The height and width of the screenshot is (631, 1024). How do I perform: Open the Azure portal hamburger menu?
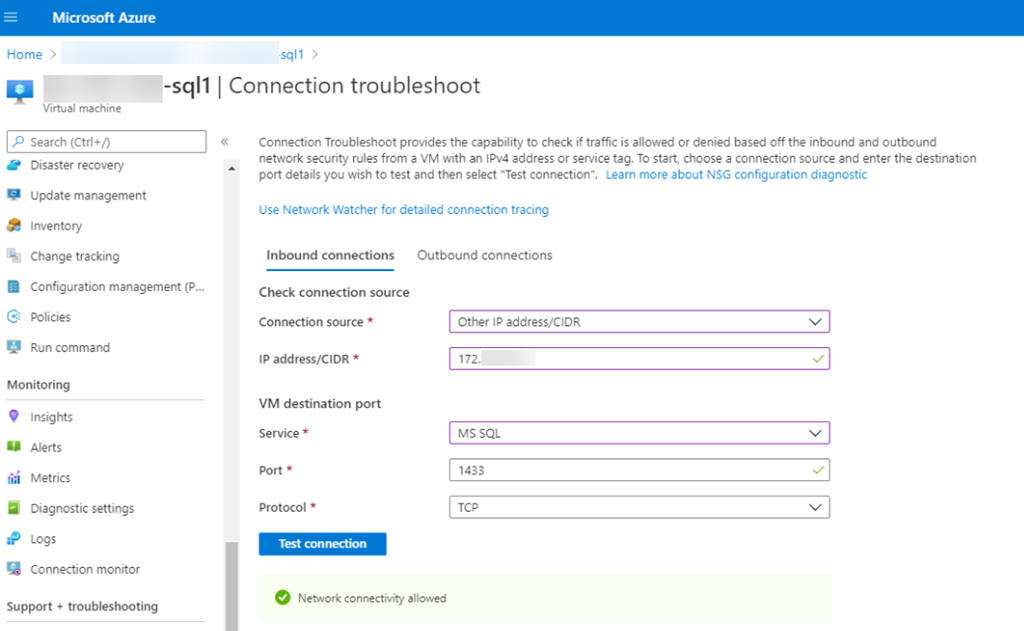(10, 17)
